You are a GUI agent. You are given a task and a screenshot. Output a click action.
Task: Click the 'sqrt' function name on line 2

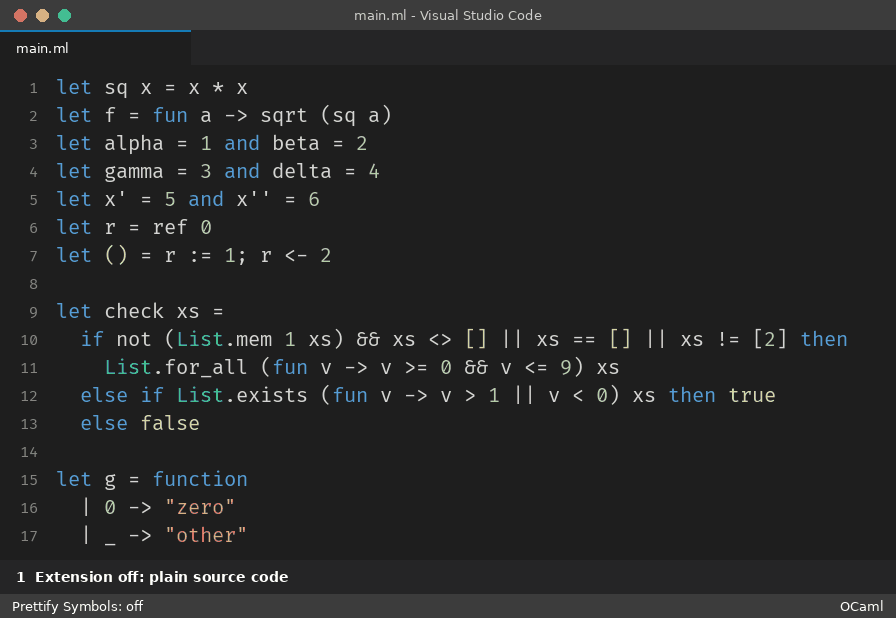[284, 115]
